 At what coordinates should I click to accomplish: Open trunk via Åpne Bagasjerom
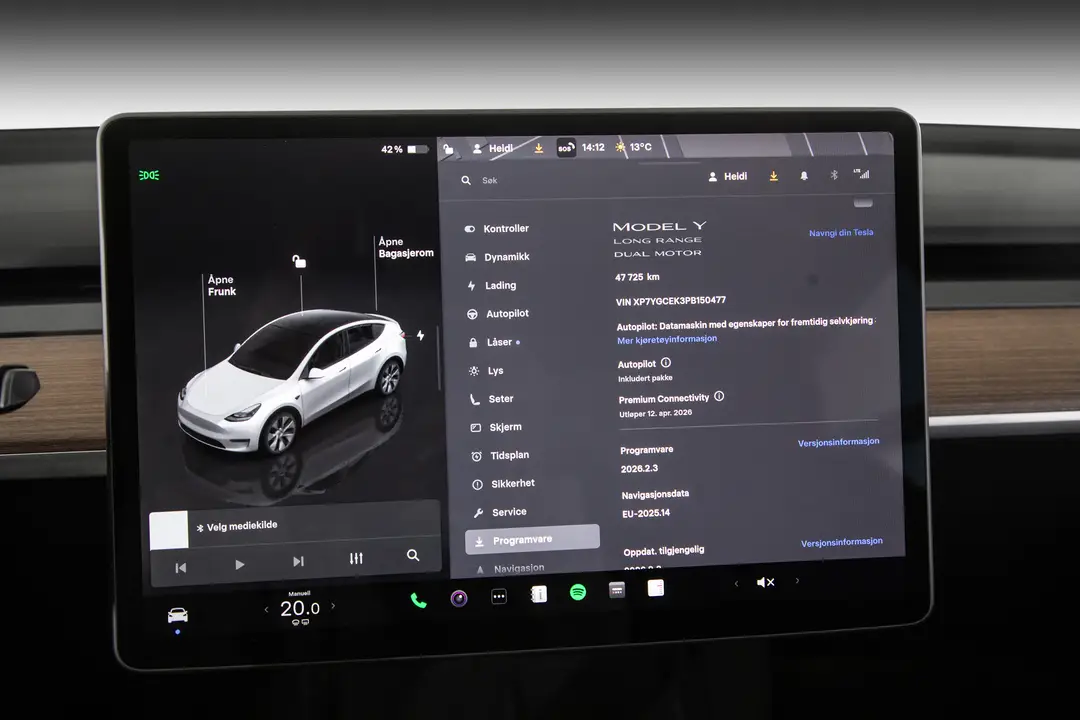tap(406, 247)
